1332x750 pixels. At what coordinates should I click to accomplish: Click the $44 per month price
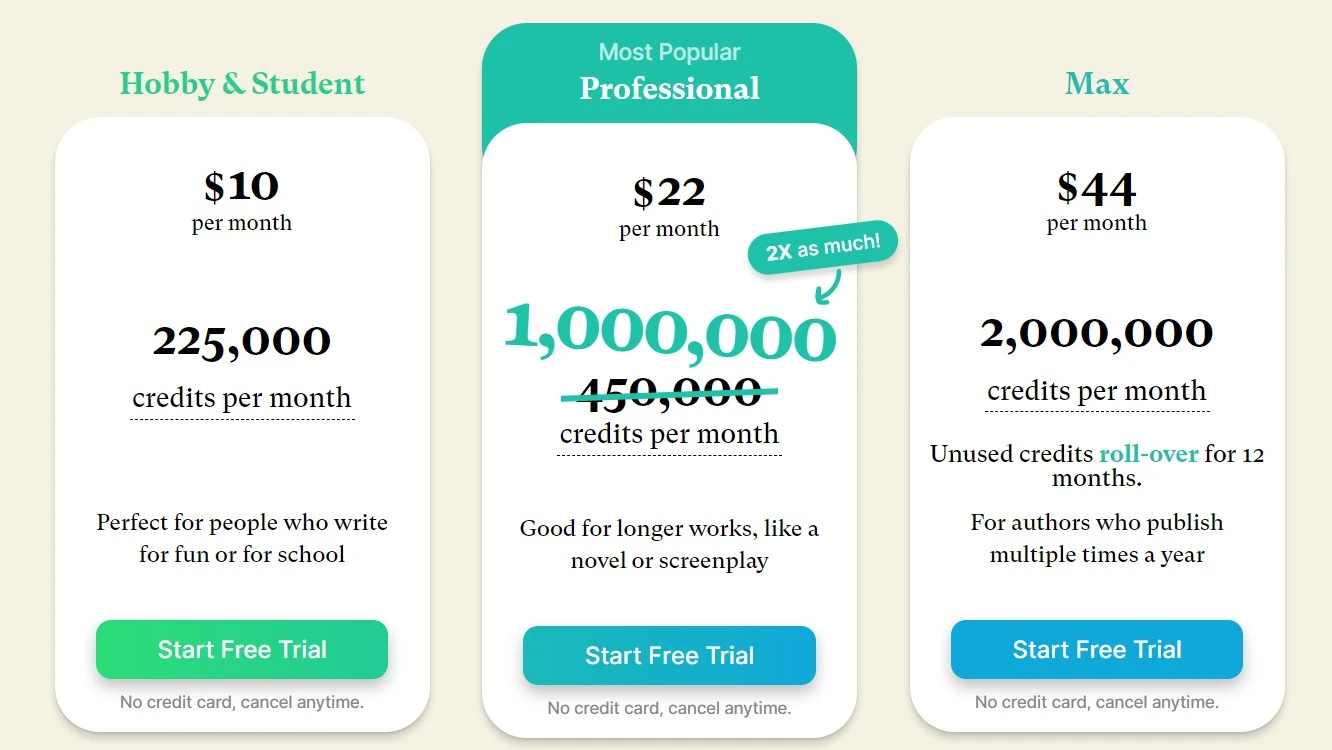tap(1097, 200)
